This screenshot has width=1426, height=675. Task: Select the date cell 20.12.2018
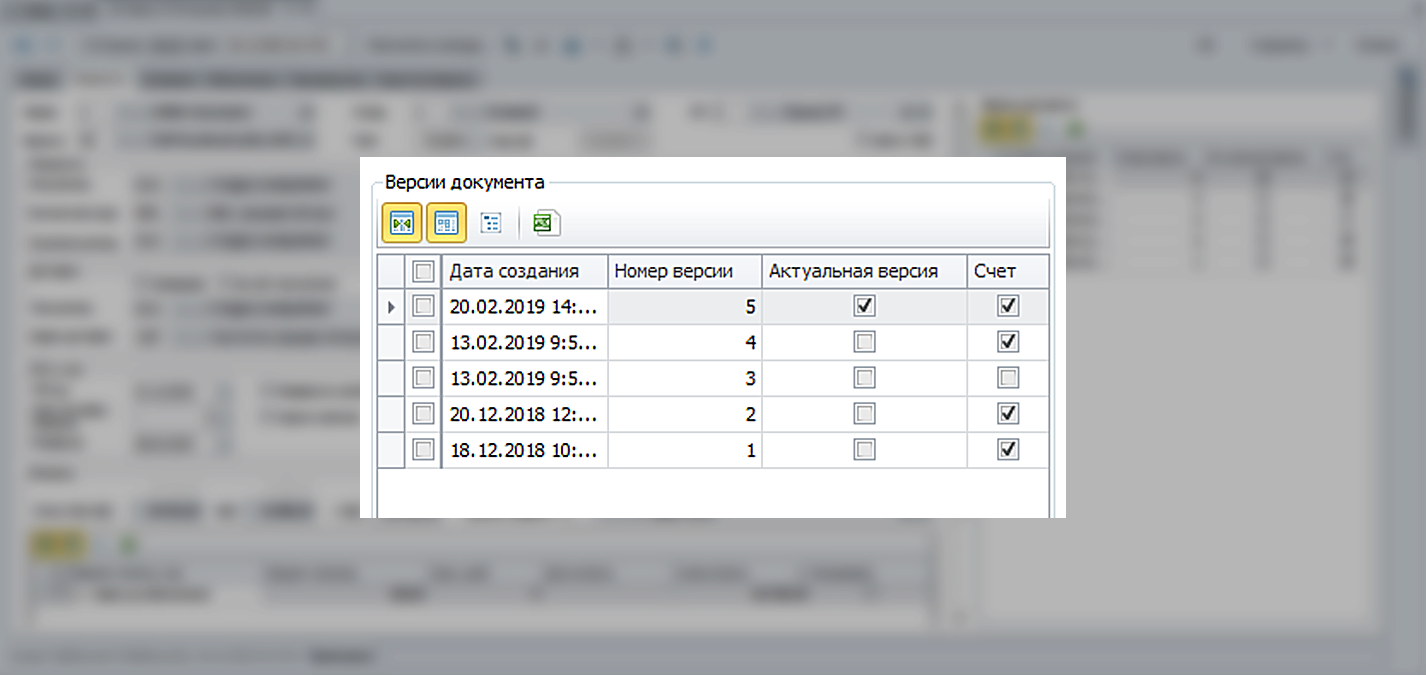(x=524, y=414)
